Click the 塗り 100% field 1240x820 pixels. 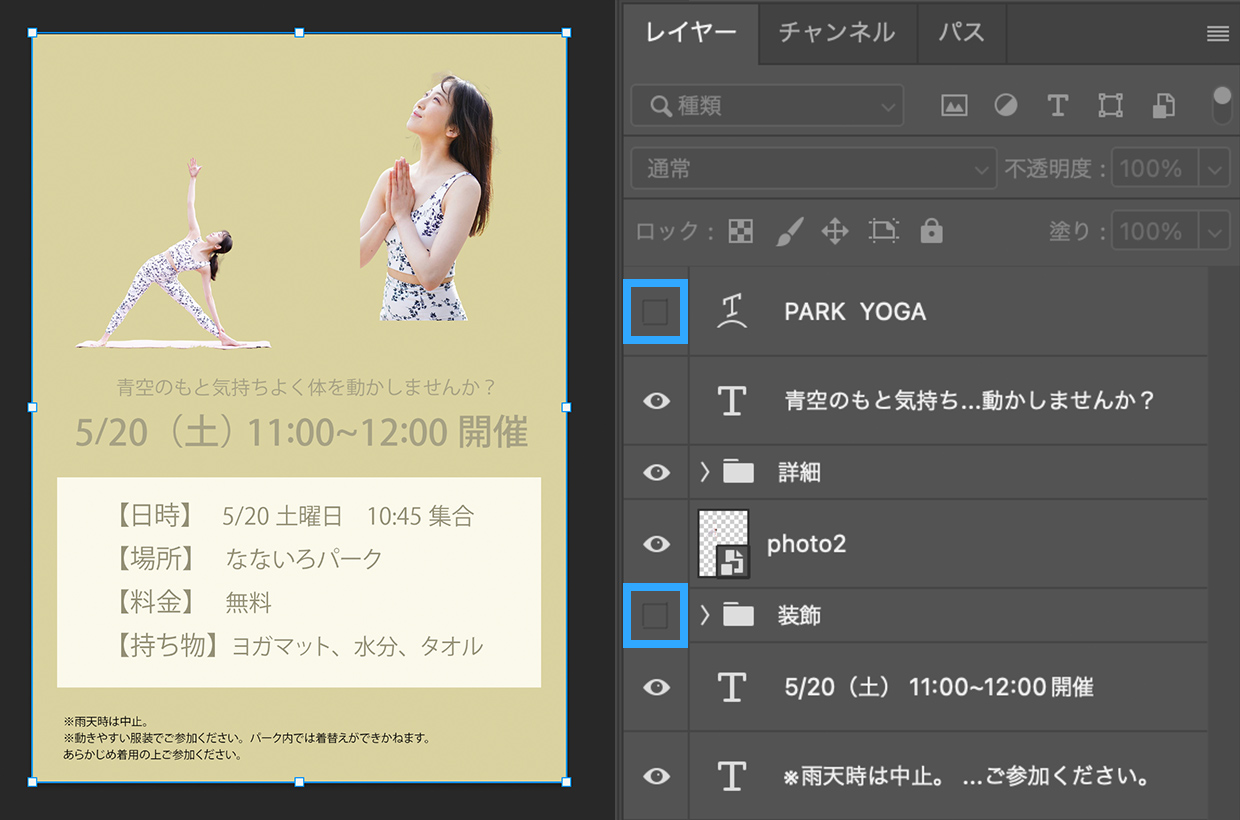pyautogui.click(x=1153, y=232)
